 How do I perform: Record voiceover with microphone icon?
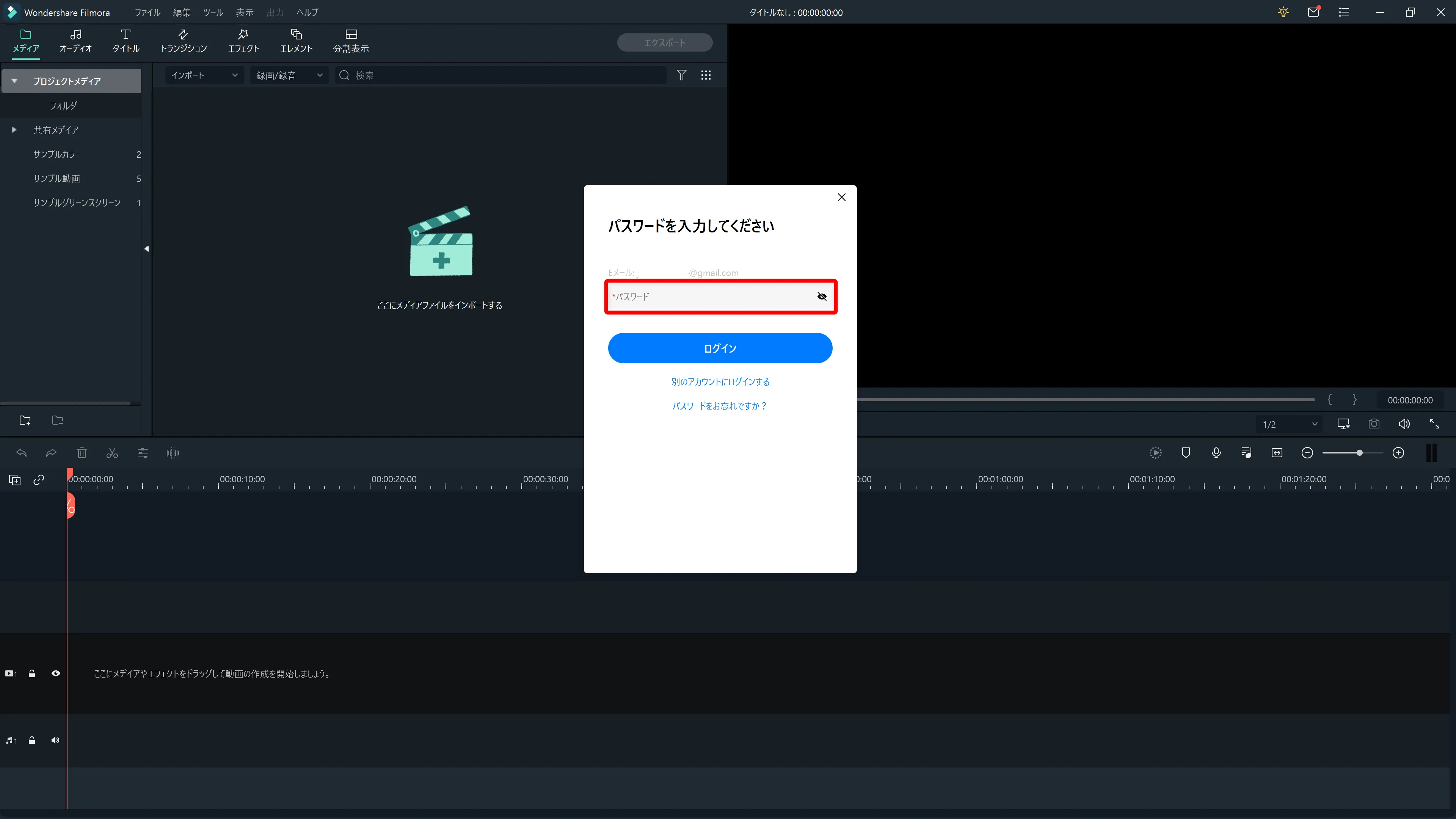1216,453
